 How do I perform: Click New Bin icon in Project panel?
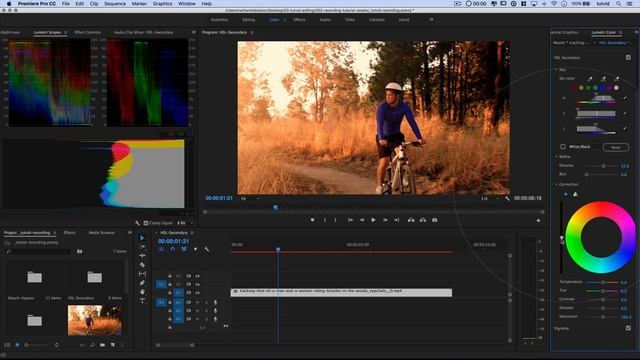(102, 345)
